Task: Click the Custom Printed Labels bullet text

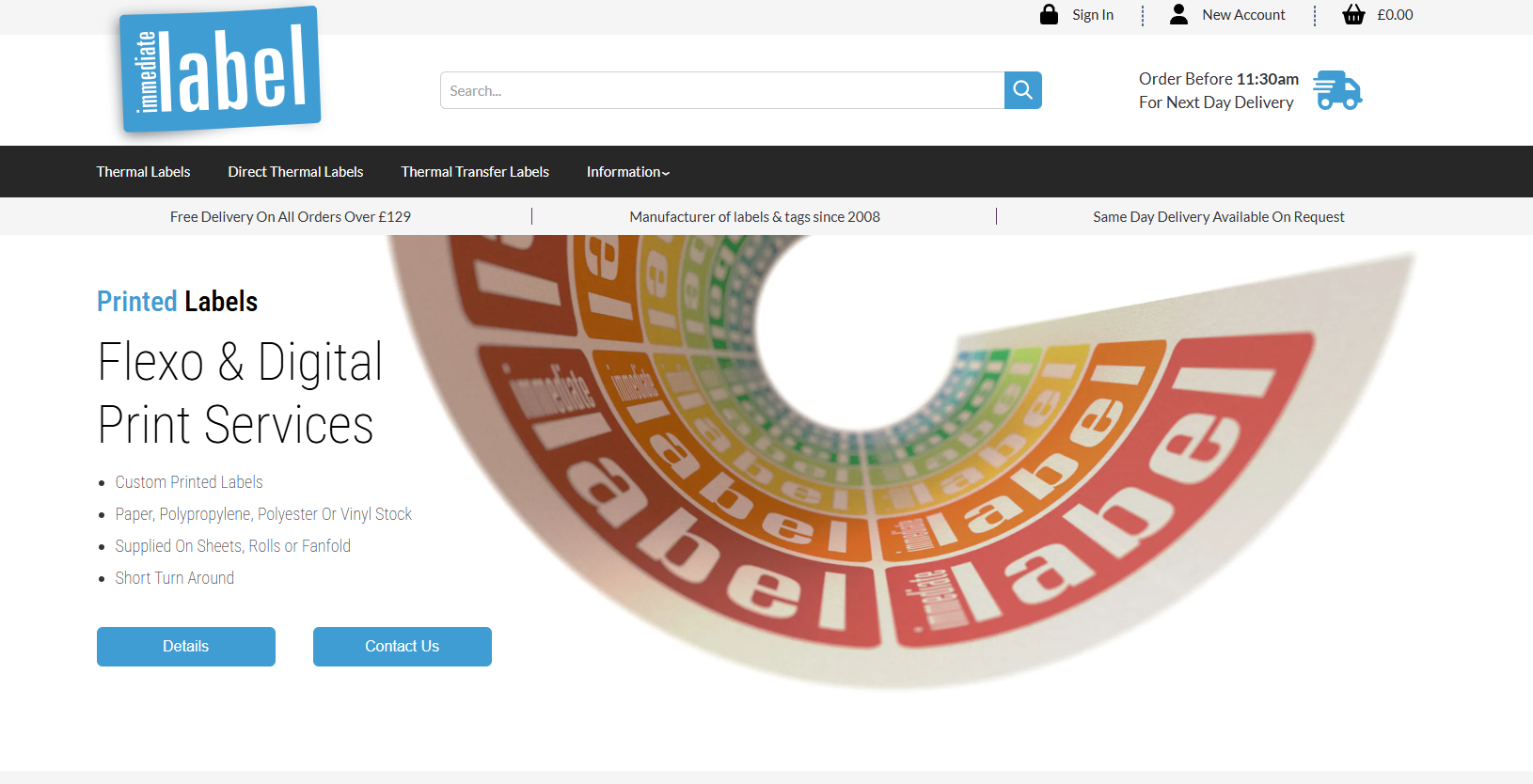Action: click(x=189, y=482)
